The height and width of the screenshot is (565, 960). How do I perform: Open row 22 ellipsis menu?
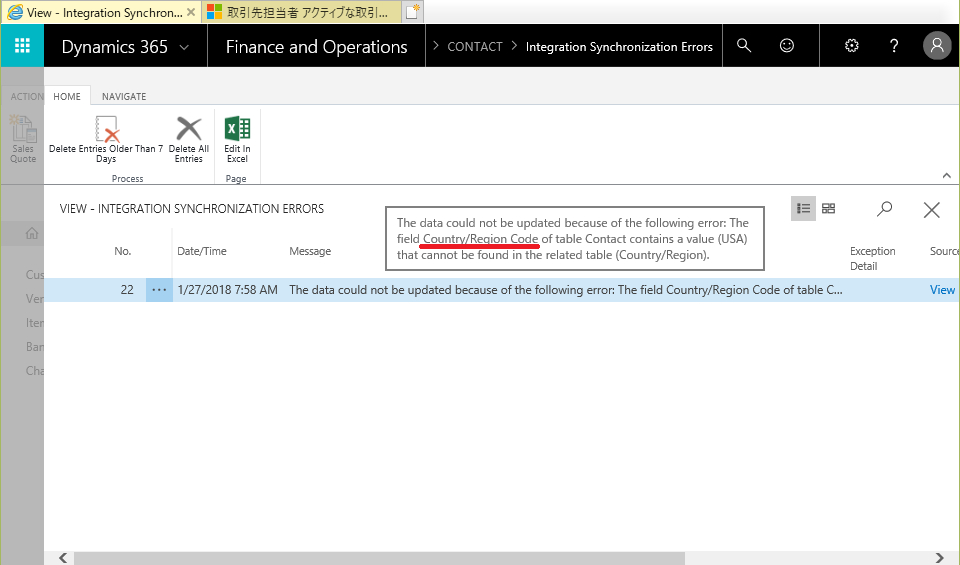pyautogui.click(x=159, y=290)
